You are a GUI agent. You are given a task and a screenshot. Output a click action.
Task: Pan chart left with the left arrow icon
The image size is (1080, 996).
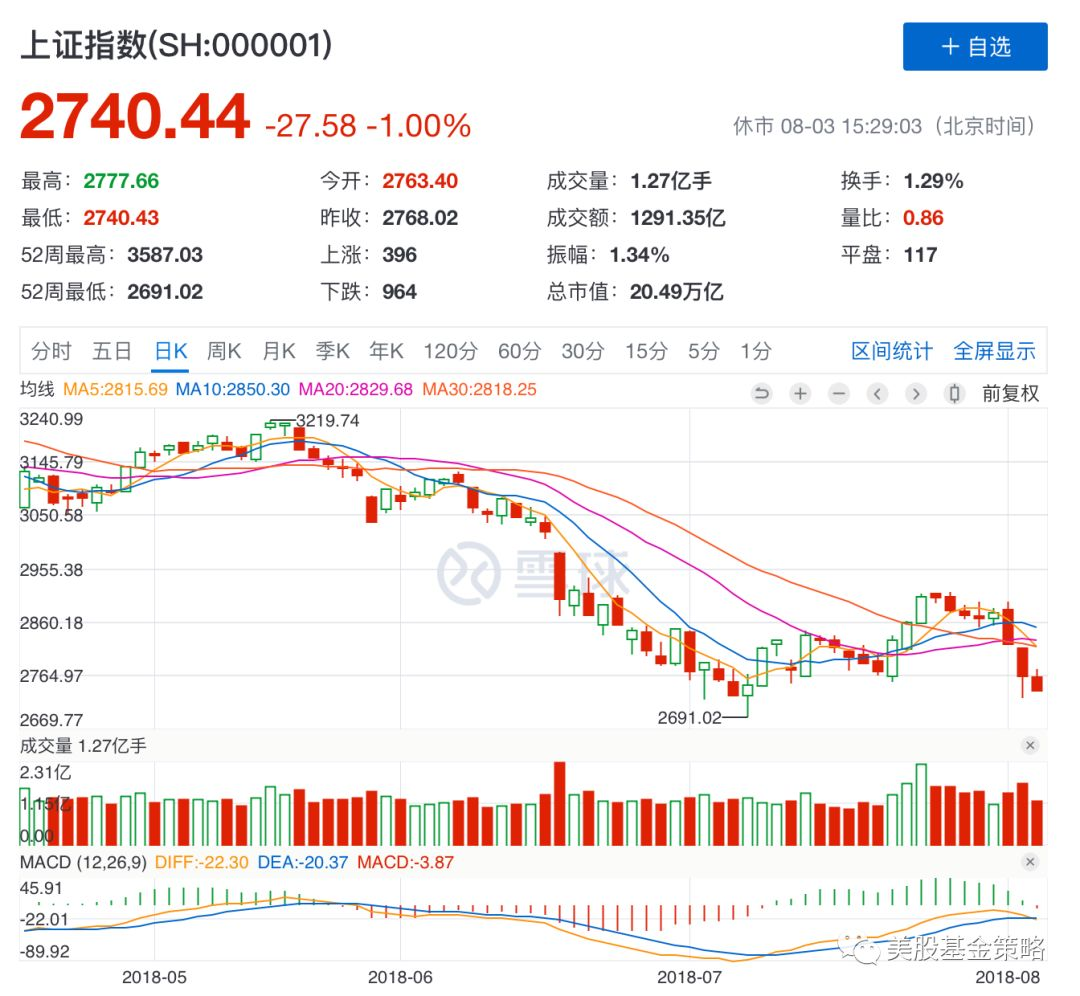878,394
